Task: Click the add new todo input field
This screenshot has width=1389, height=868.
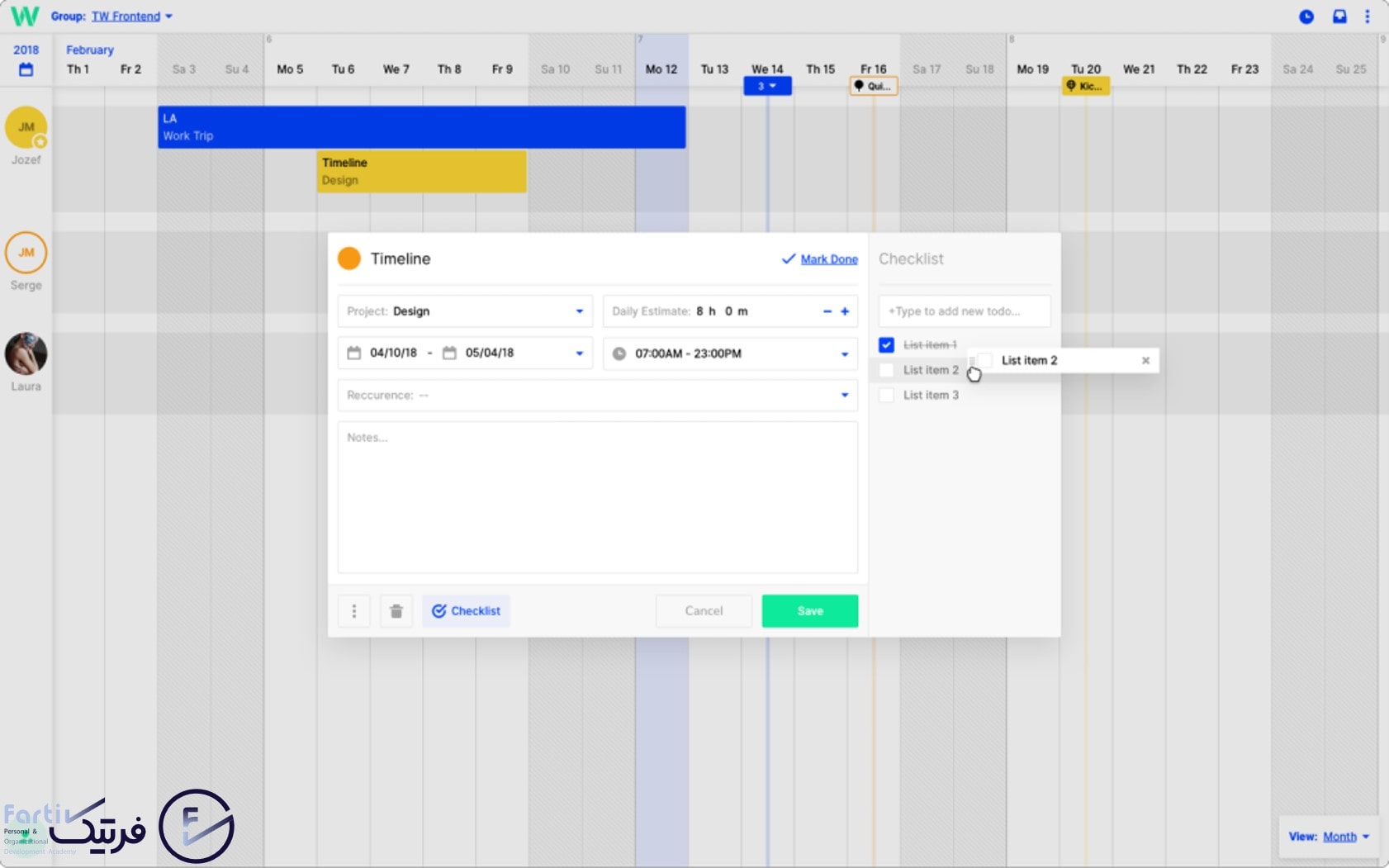Action: tap(964, 311)
